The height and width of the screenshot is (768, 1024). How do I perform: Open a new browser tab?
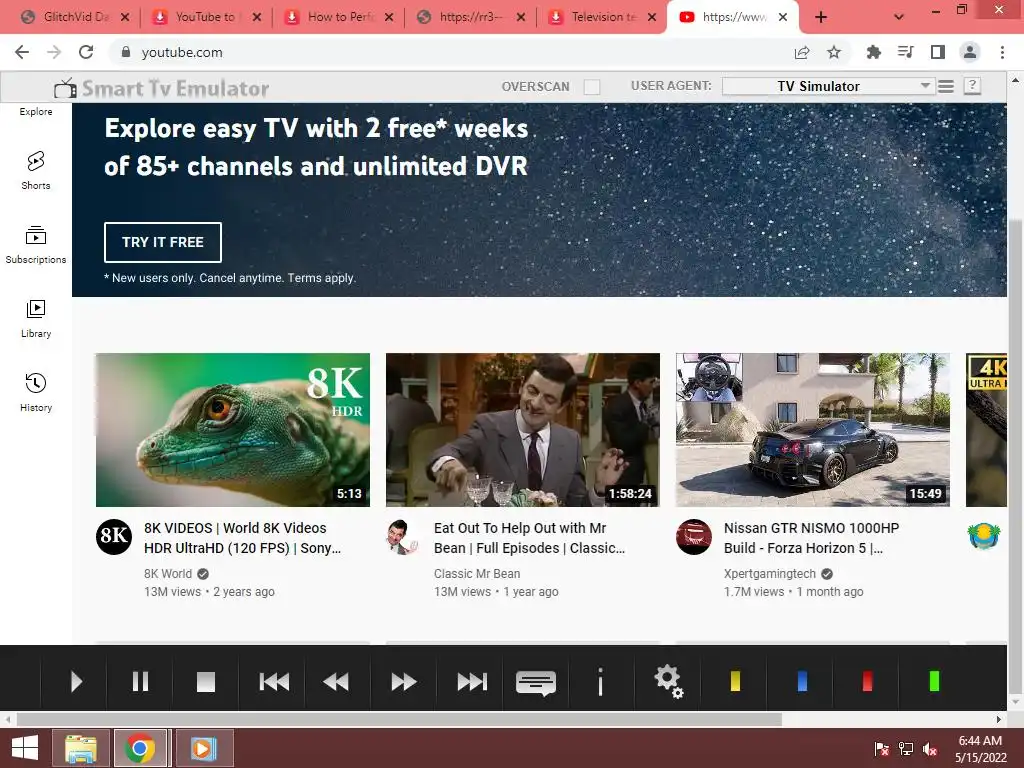(821, 18)
